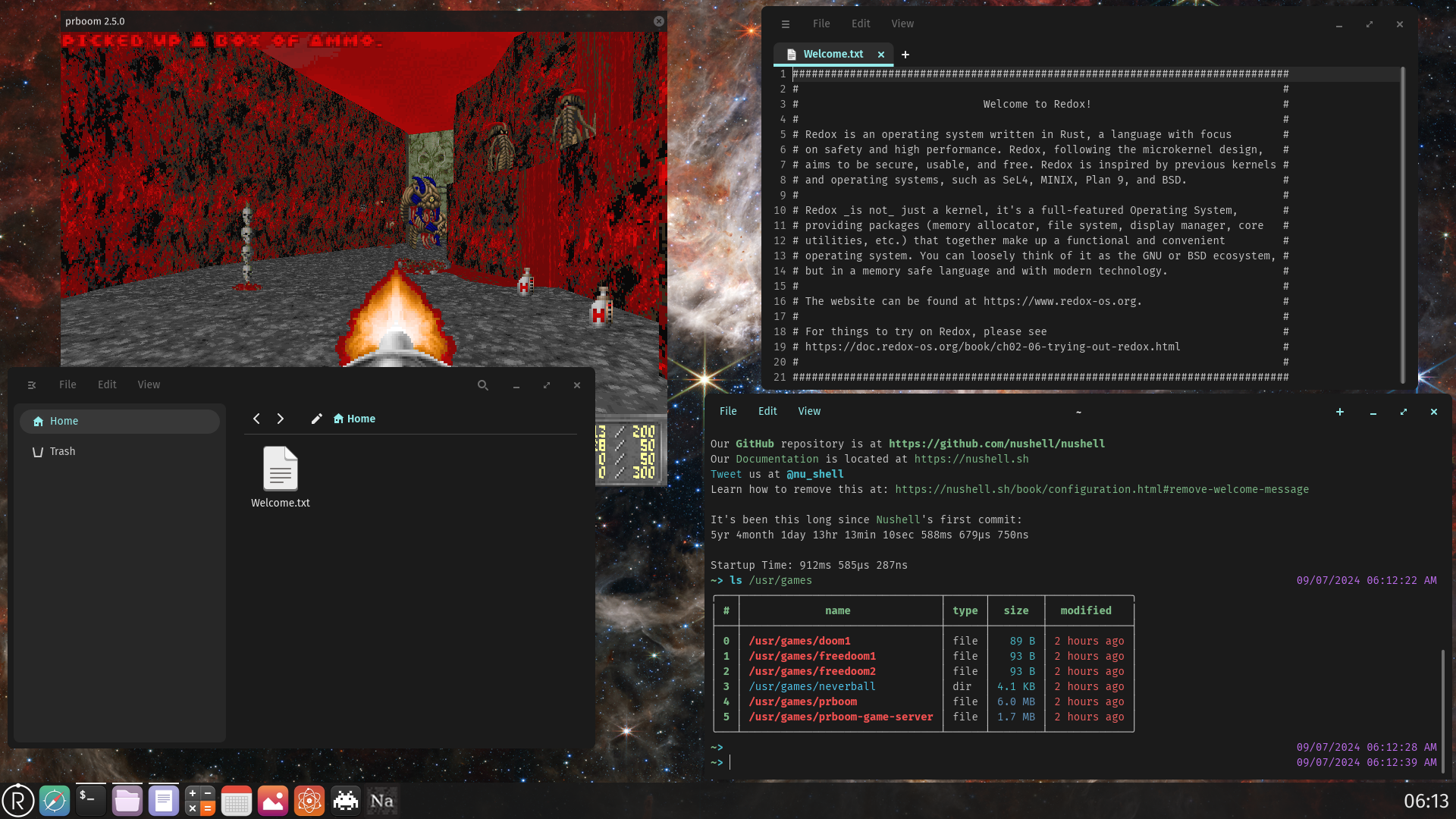Select the Edit menu in terminal

(x=768, y=411)
